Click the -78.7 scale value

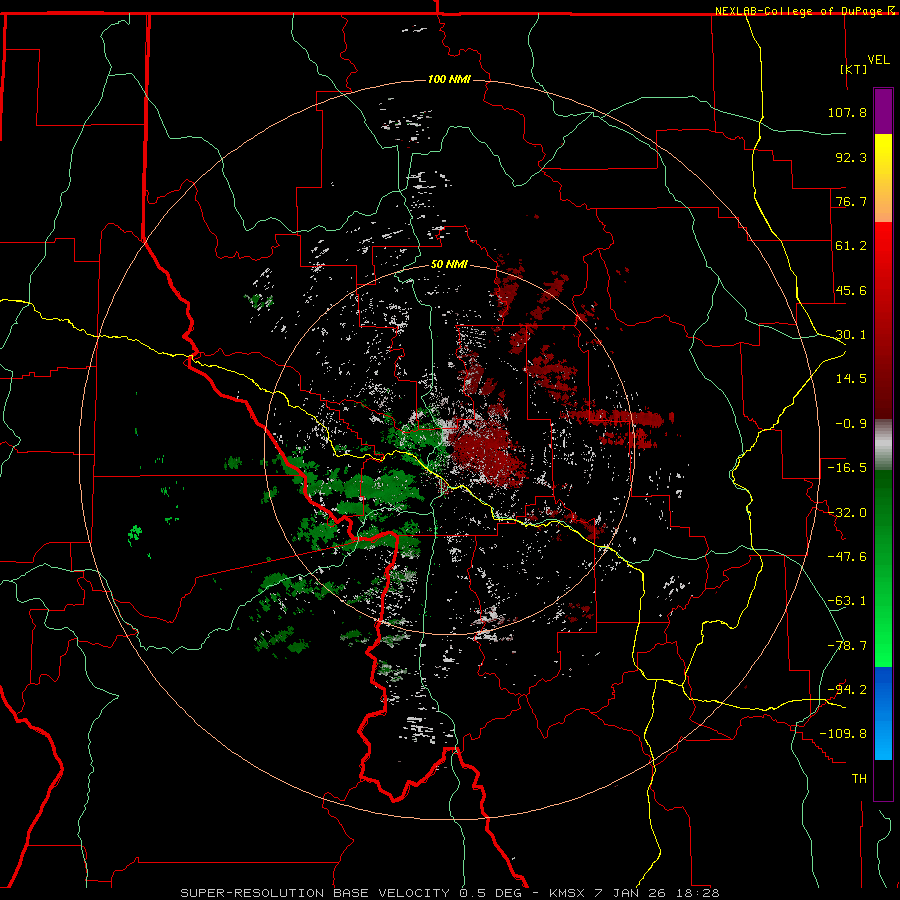847,646
